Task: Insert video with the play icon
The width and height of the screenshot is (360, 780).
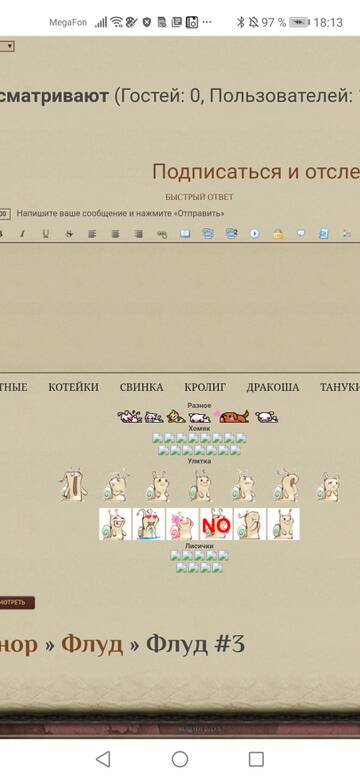Action: [255, 233]
